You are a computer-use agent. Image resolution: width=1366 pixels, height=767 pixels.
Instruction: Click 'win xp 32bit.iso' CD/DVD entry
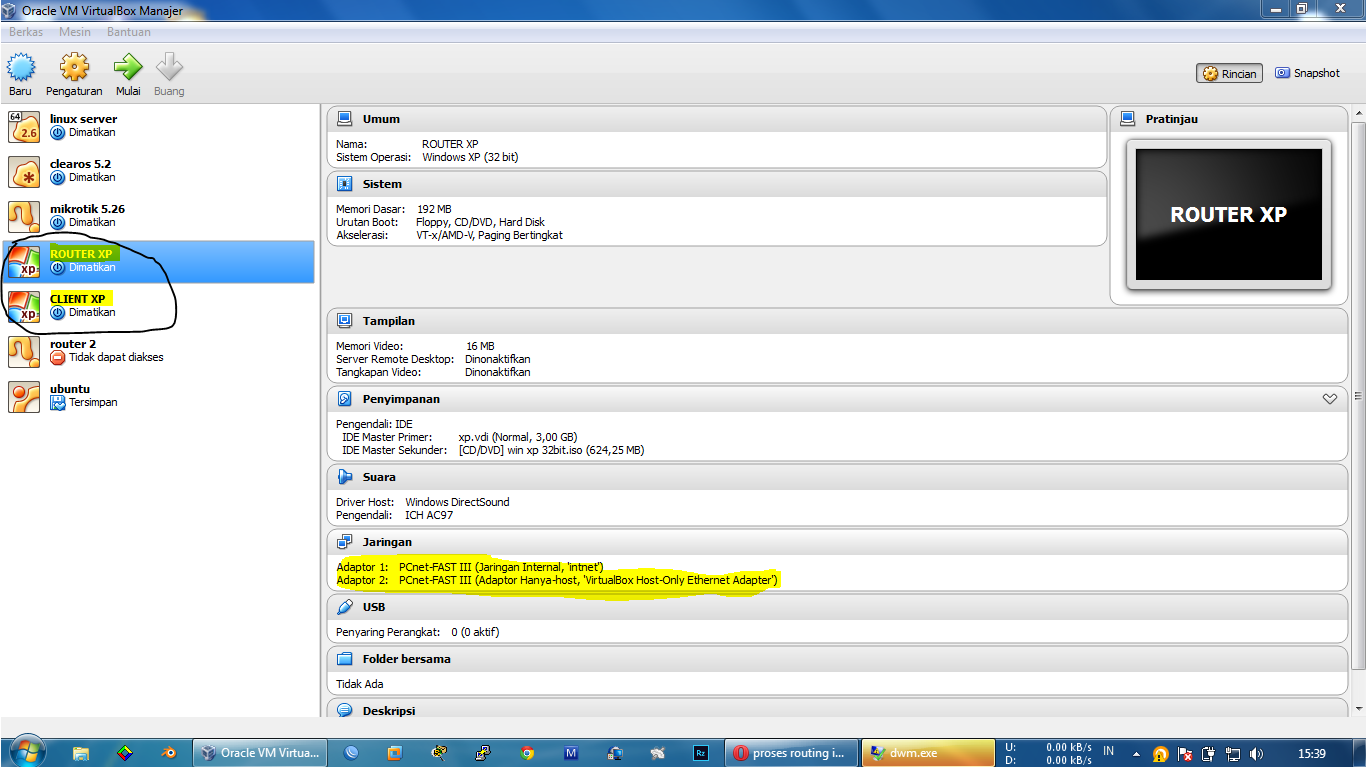[551, 450]
